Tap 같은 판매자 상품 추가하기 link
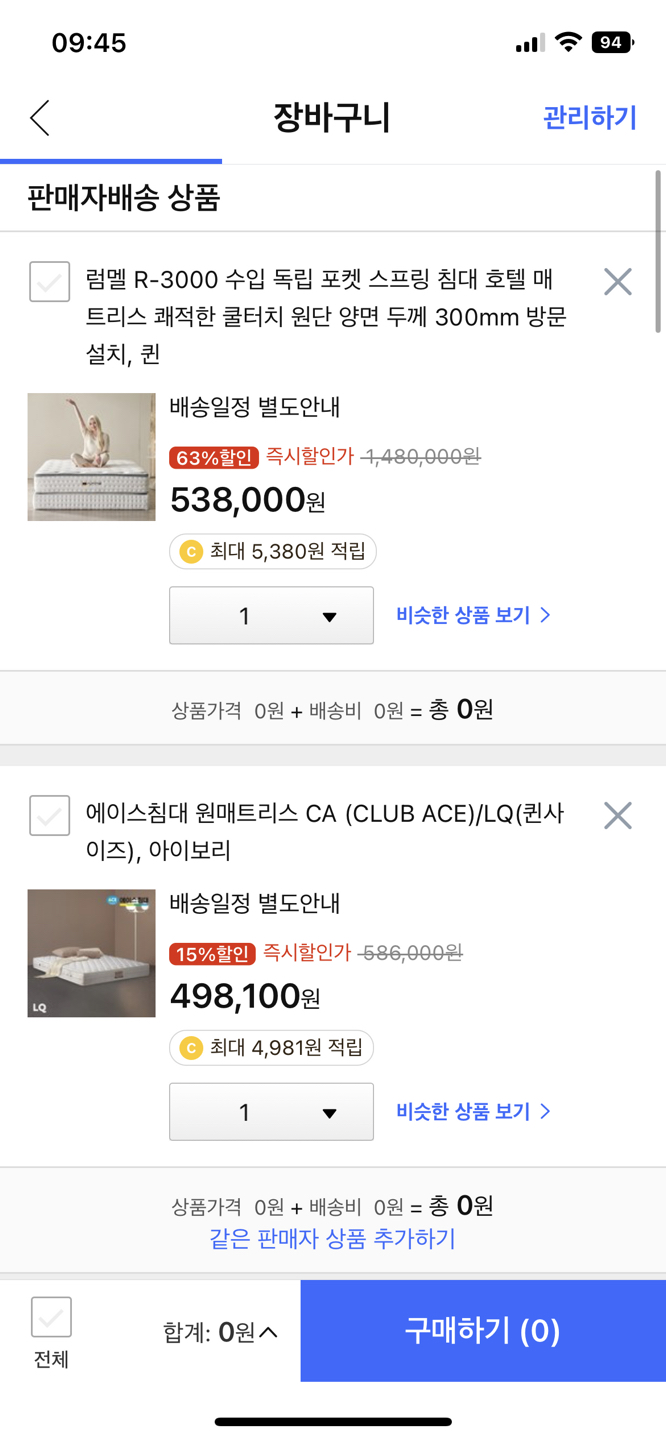This screenshot has width=666, height=1440. point(332,1239)
